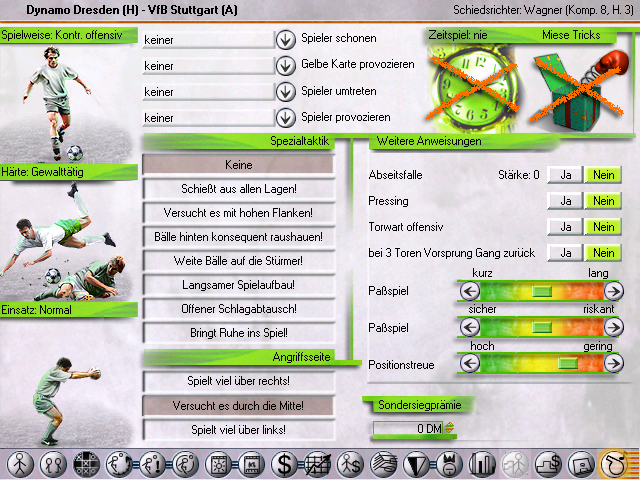Select 'Versucht es mit hohen Flanken!'
640x480 pixels.
238,213
